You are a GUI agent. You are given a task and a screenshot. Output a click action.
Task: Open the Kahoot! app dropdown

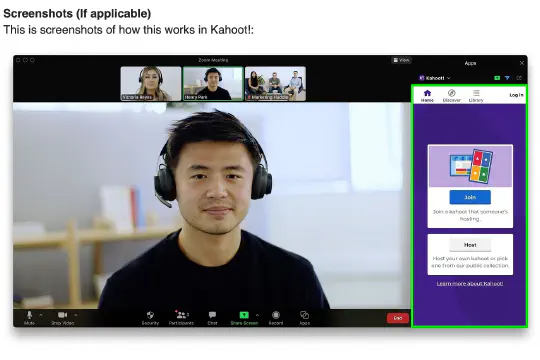435,78
